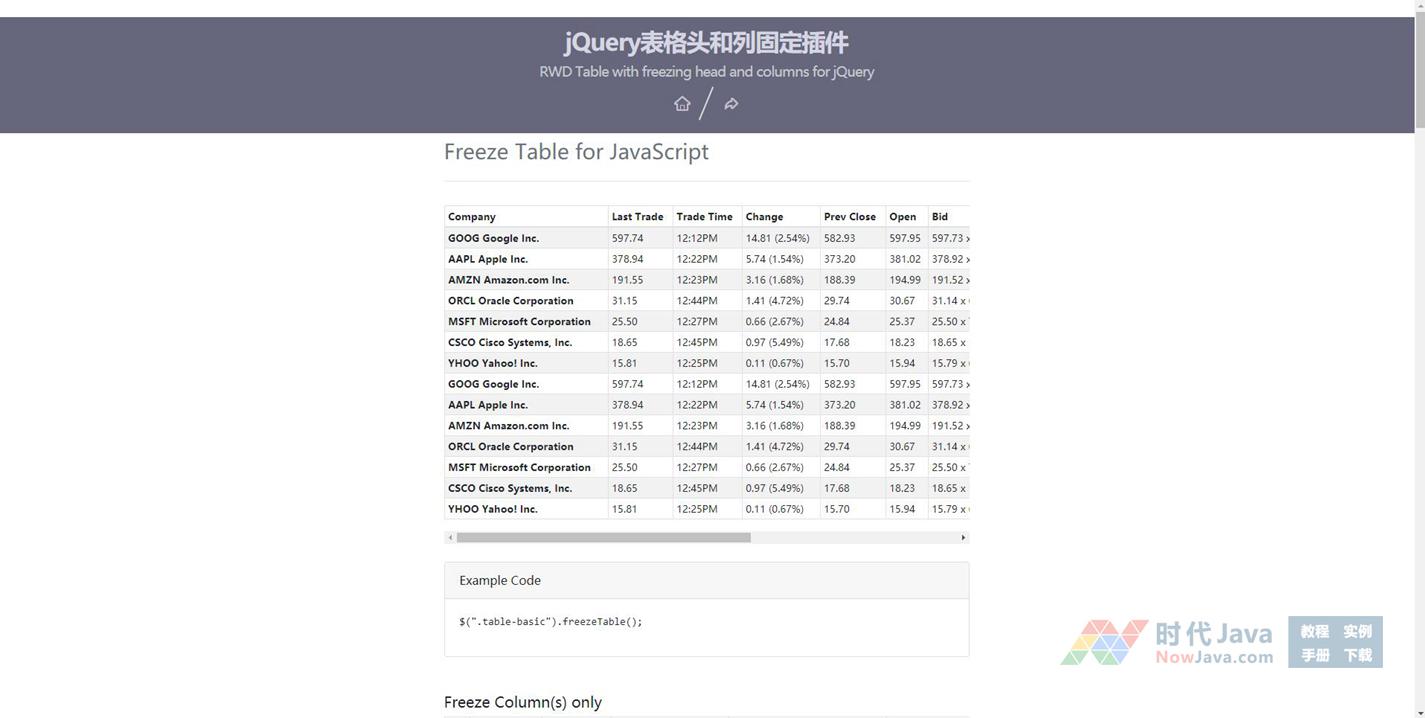The height and width of the screenshot is (718, 1425).
Task: Click the Example Code panel heading
Action: (x=500, y=581)
